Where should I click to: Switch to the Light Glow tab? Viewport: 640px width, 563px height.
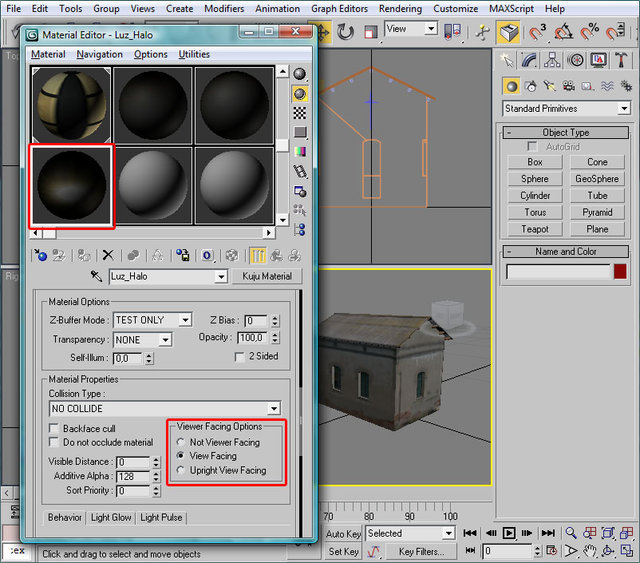pyautogui.click(x=111, y=517)
